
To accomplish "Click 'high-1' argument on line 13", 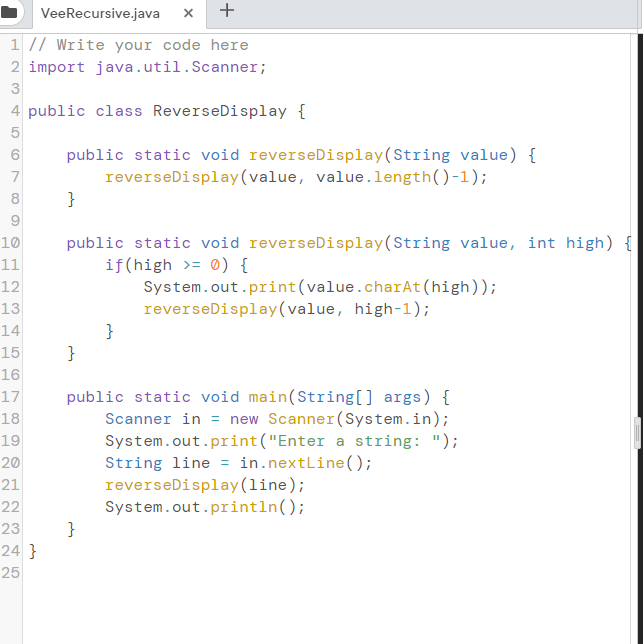I will tap(383, 309).
